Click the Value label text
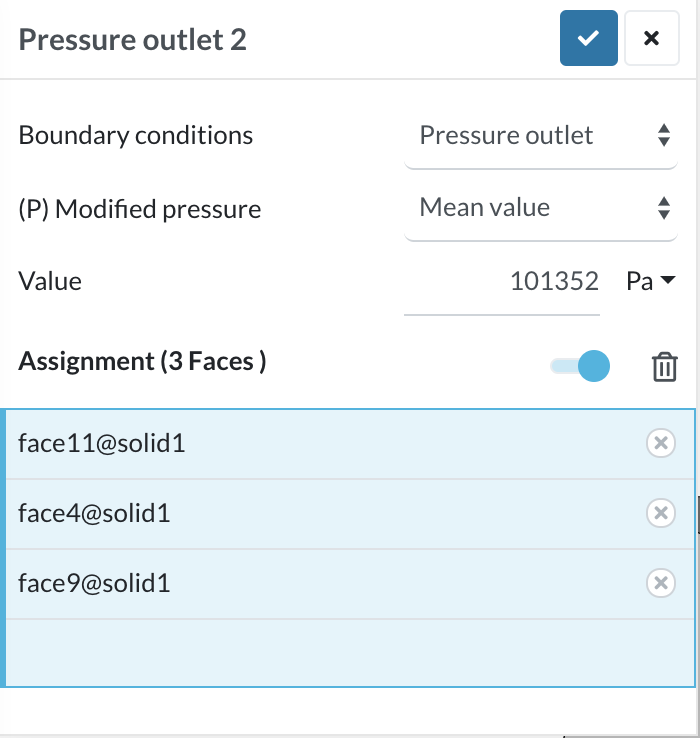700x738 pixels. (50, 281)
